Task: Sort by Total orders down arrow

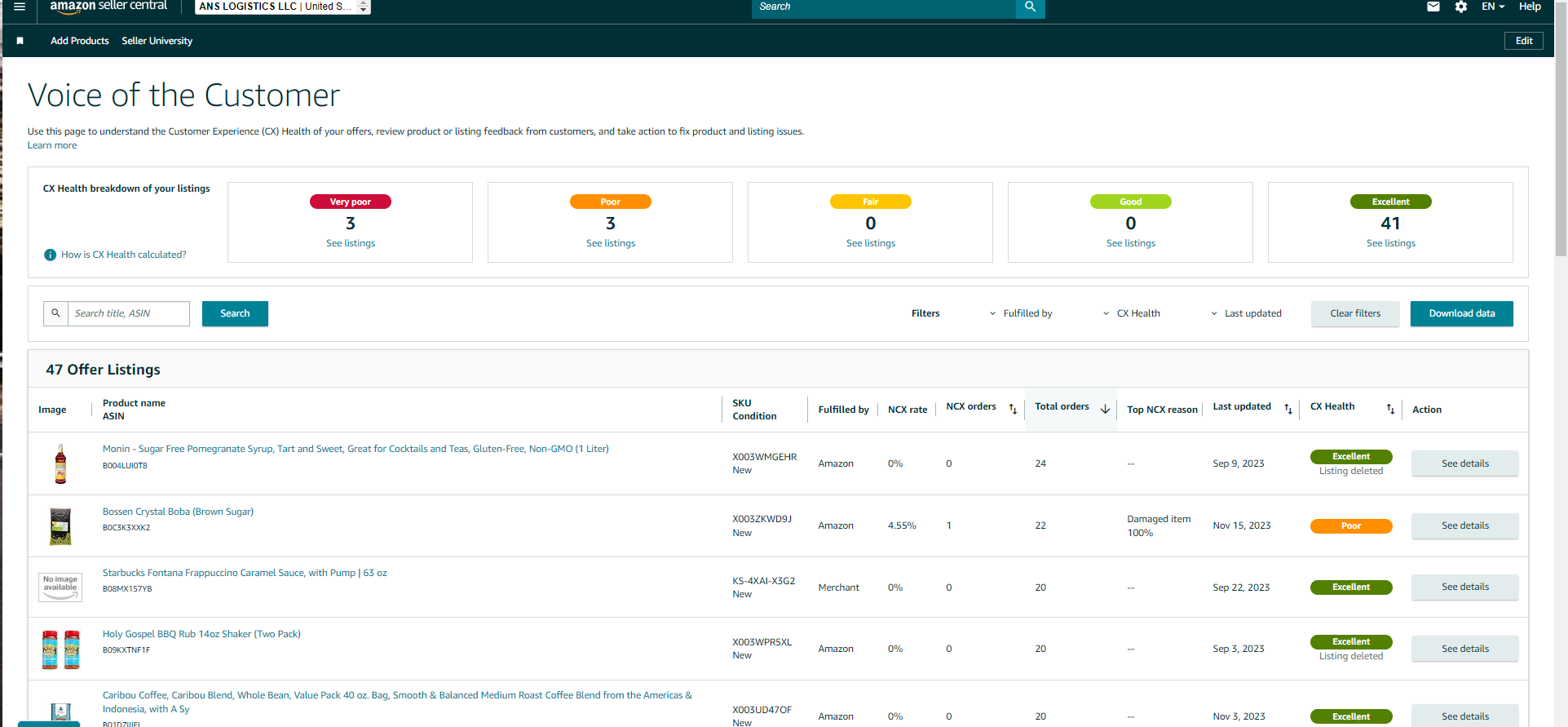Action: (x=1105, y=409)
